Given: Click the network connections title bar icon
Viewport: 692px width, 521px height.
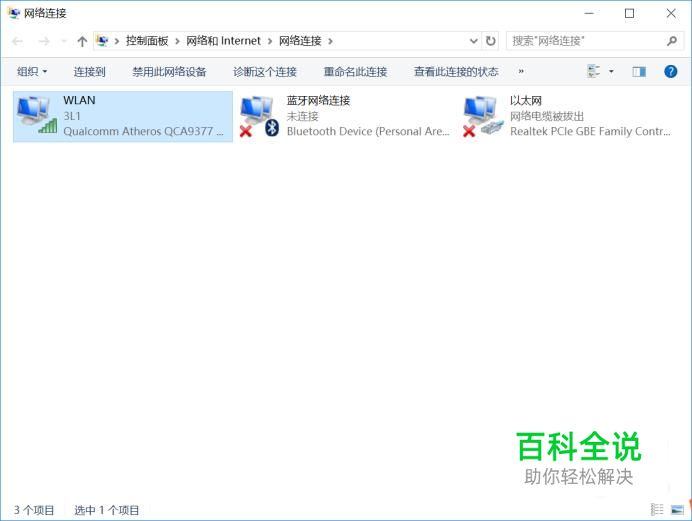Looking at the screenshot, I should point(14,13).
